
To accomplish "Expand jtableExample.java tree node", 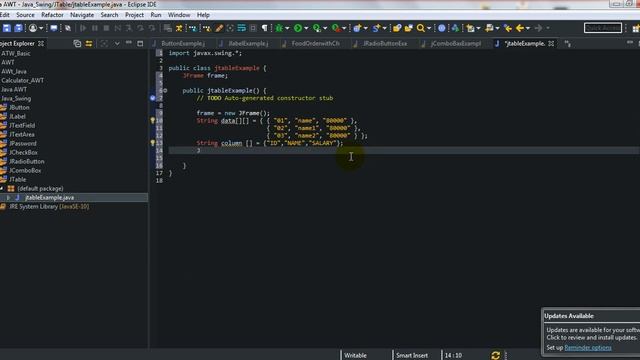I will pyautogui.click(x=8, y=198).
